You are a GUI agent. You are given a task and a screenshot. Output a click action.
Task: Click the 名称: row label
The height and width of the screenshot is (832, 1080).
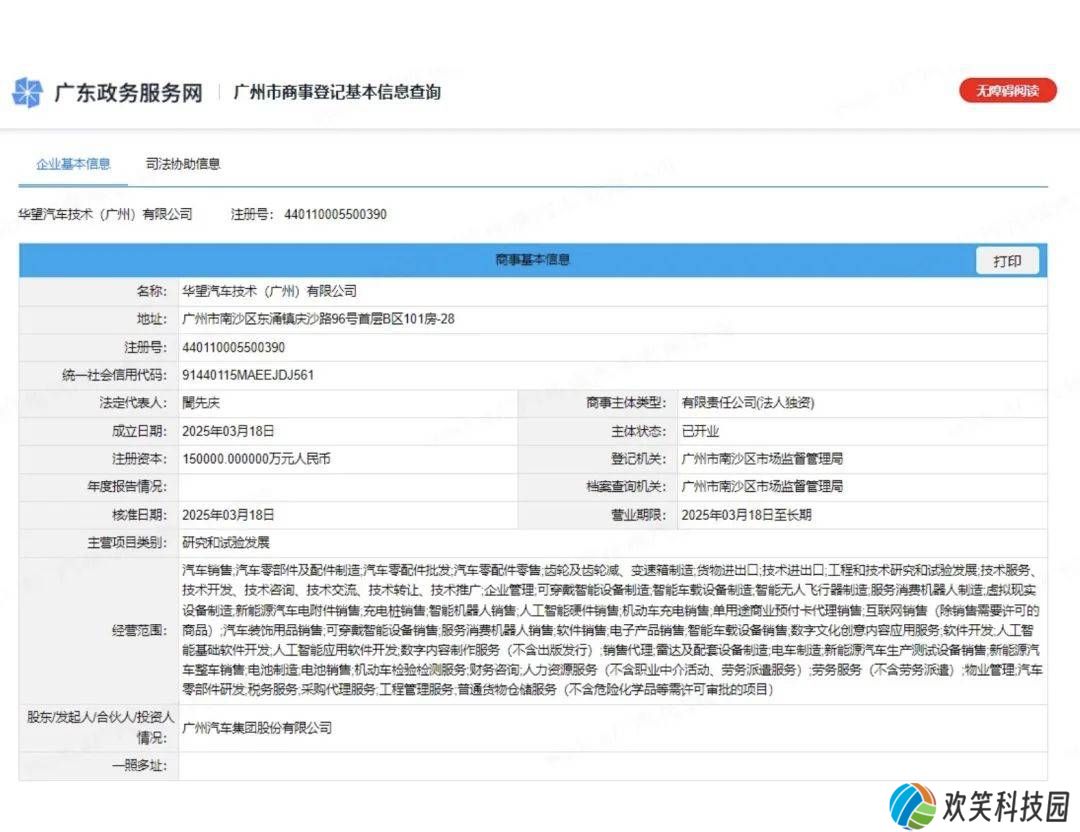(152, 291)
